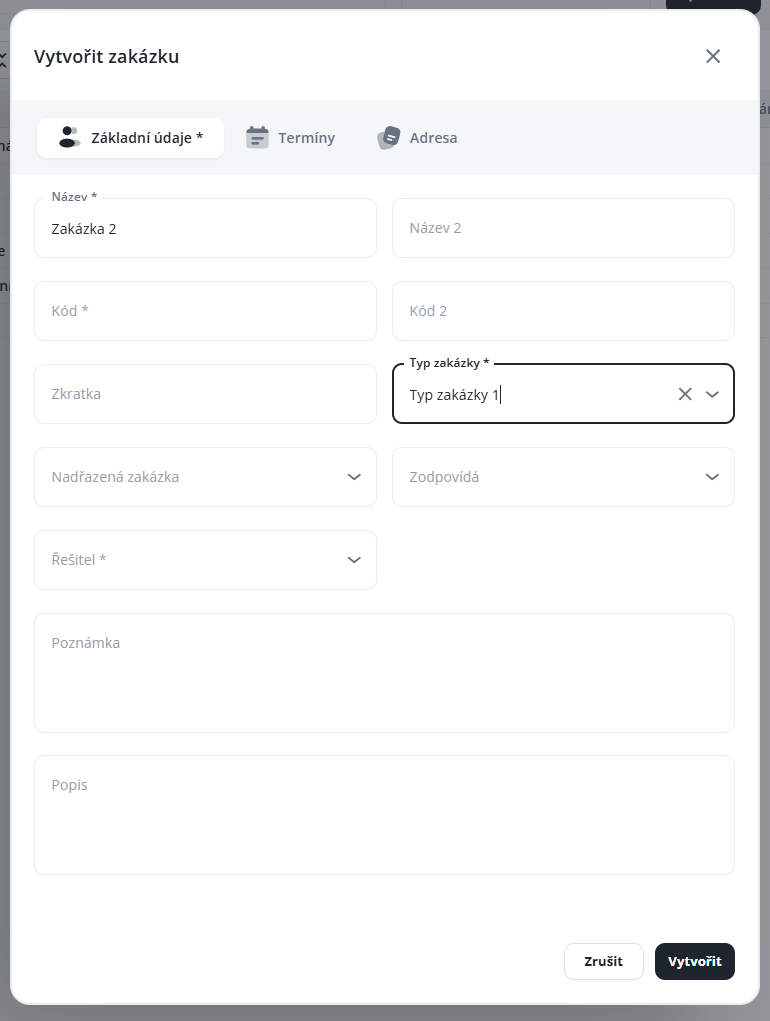
Task: Focus the Název field containing Zakázka 2
Action: pyautogui.click(x=205, y=229)
